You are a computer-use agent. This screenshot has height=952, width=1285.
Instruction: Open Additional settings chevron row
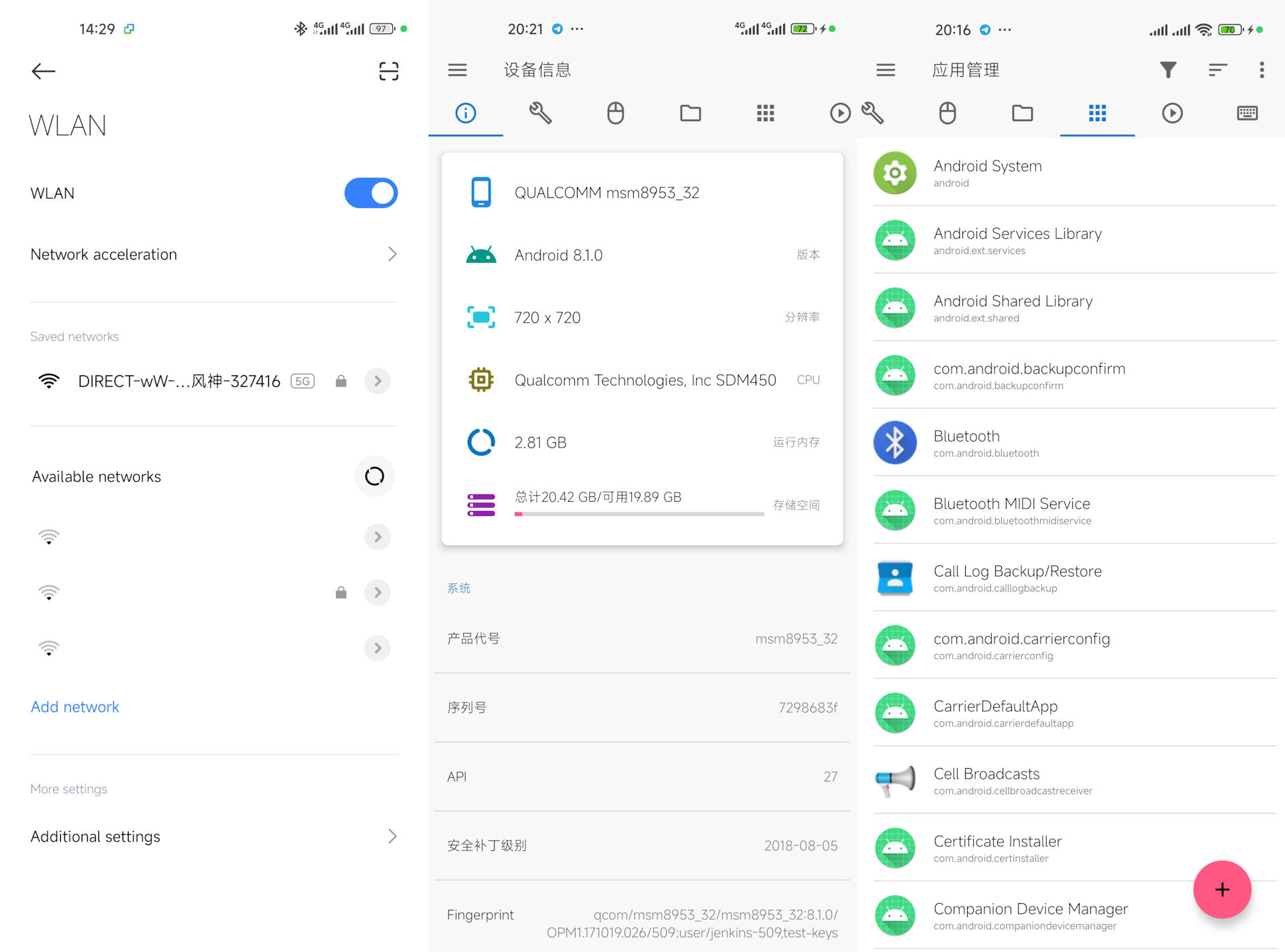214,836
